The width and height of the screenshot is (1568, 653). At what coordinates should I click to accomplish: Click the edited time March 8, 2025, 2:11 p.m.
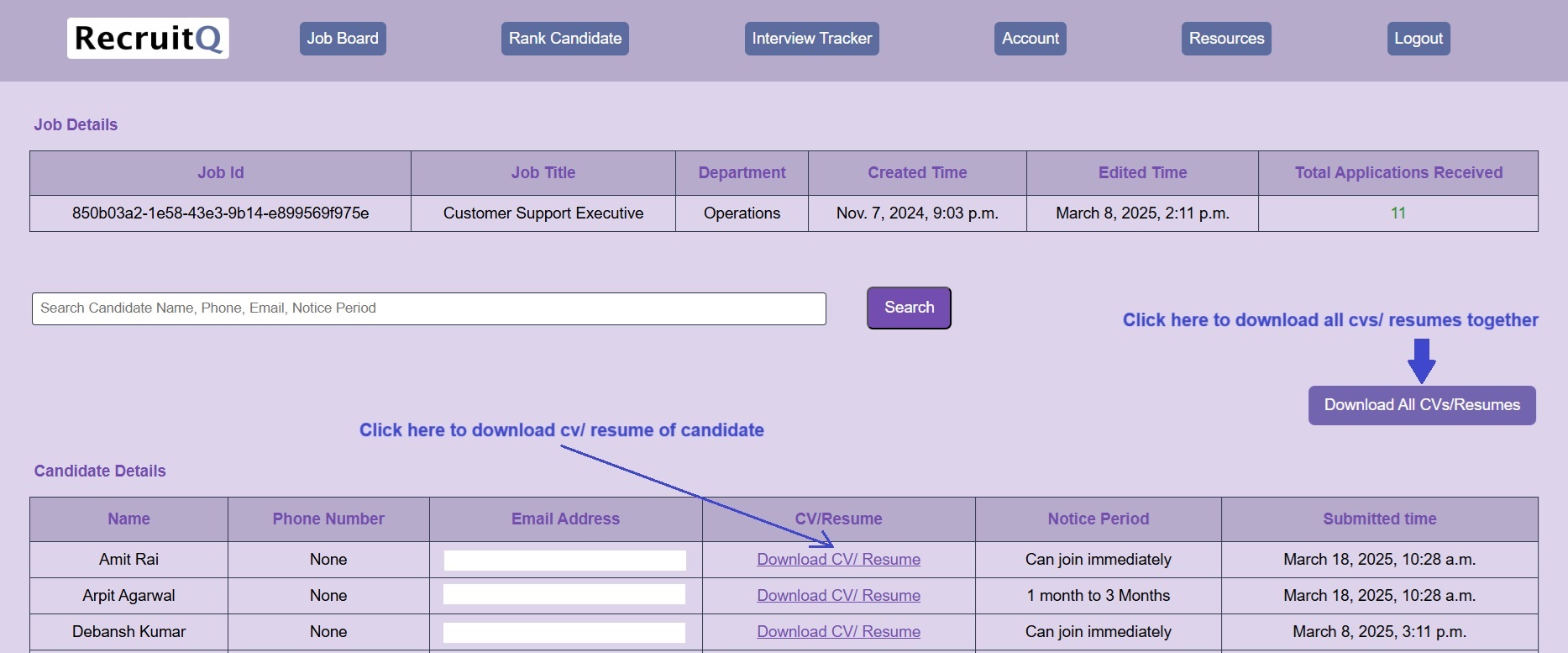coord(1142,213)
